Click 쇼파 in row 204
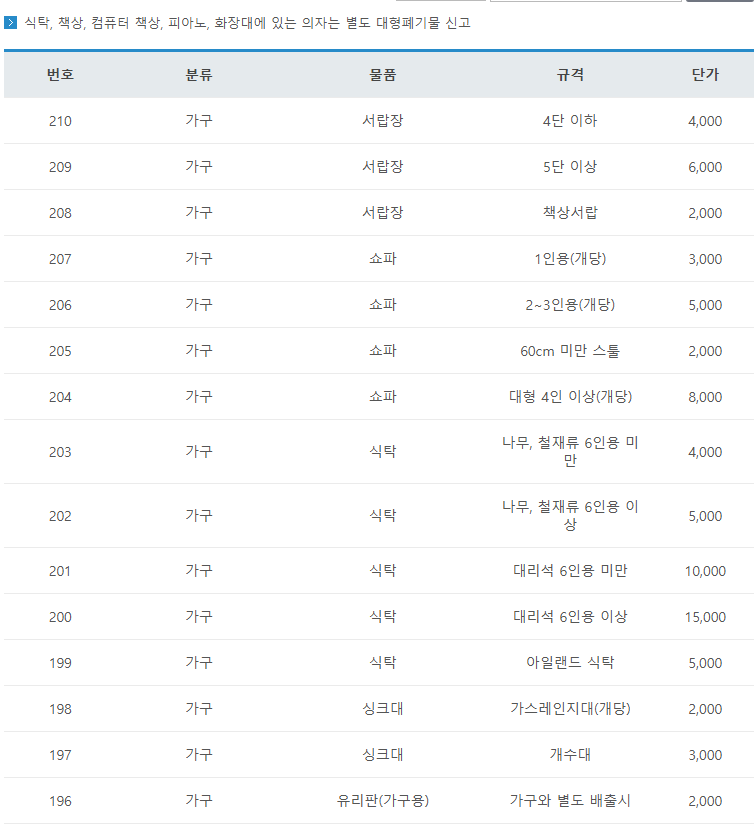Image resolution: width=755 pixels, height=826 pixels. tap(383, 397)
